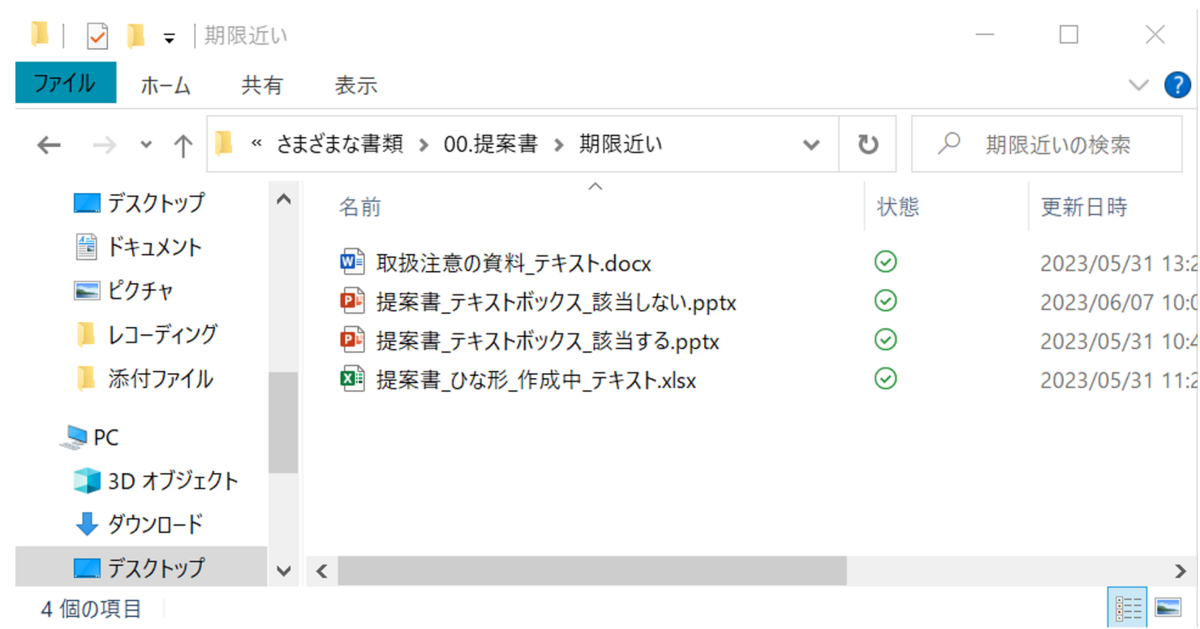This screenshot has height=629, width=1200.
Task: Open the ファイル menu tab
Action: pyautogui.click(x=65, y=83)
